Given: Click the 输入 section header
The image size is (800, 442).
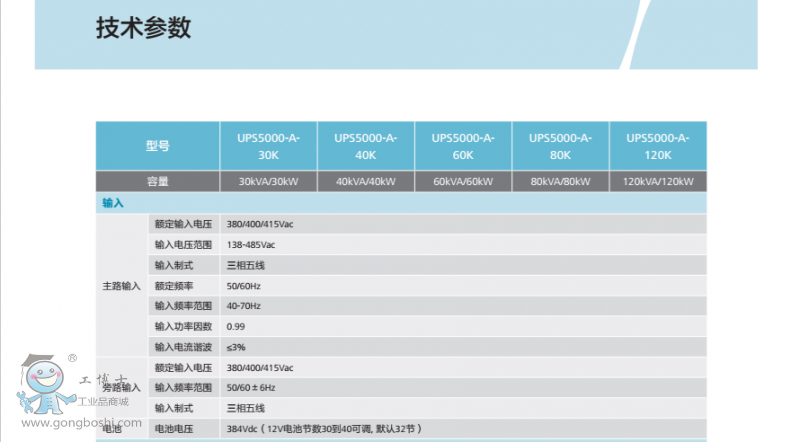Looking at the screenshot, I should click(x=113, y=203).
